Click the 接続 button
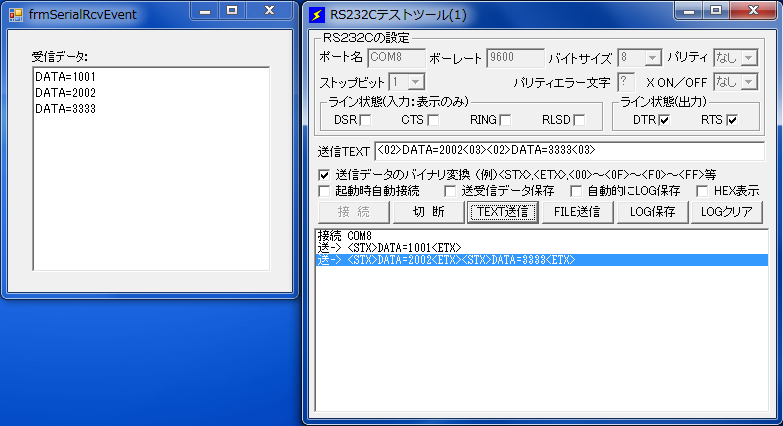The width and height of the screenshot is (783, 426). coord(354,212)
